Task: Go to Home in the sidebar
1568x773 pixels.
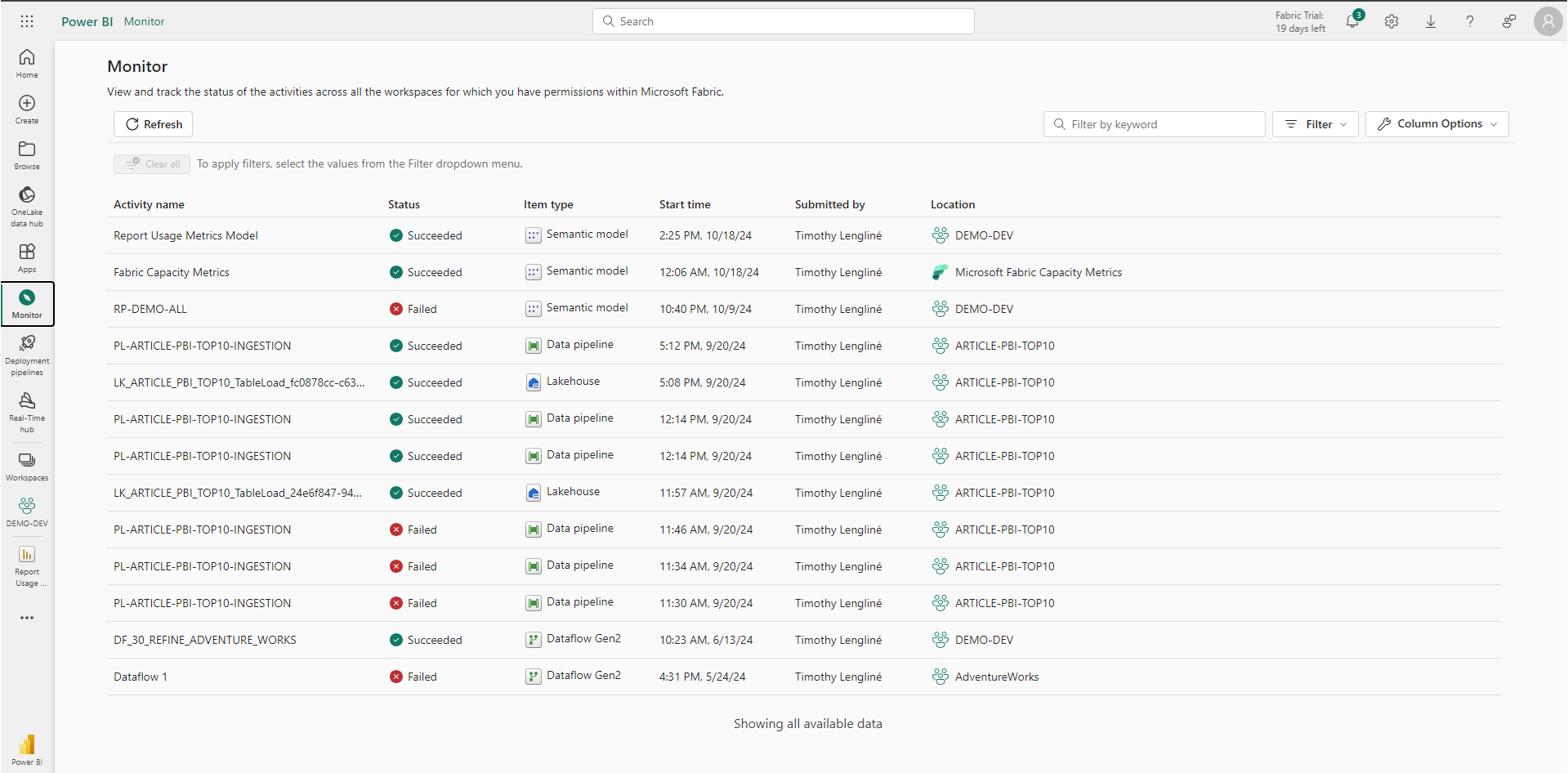Action: coord(27,64)
